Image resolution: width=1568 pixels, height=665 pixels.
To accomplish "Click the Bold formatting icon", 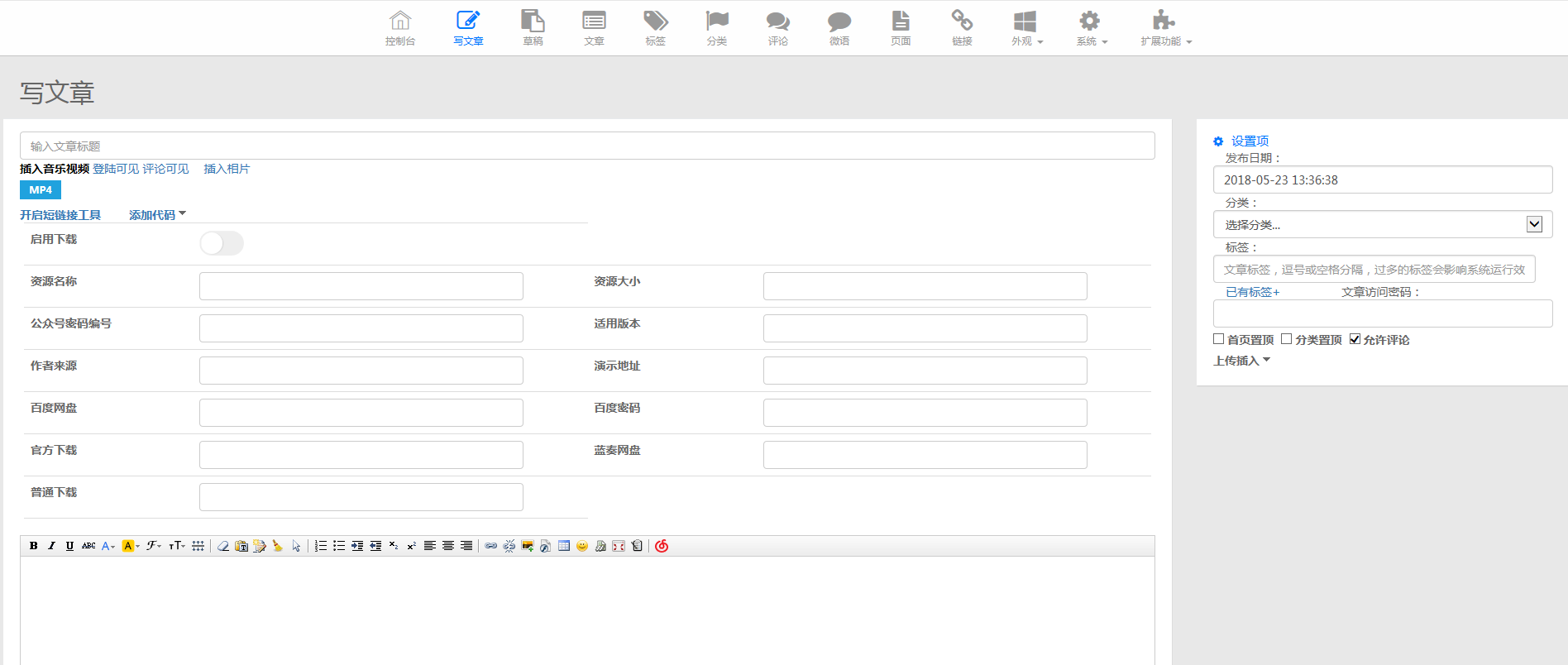I will pos(33,546).
